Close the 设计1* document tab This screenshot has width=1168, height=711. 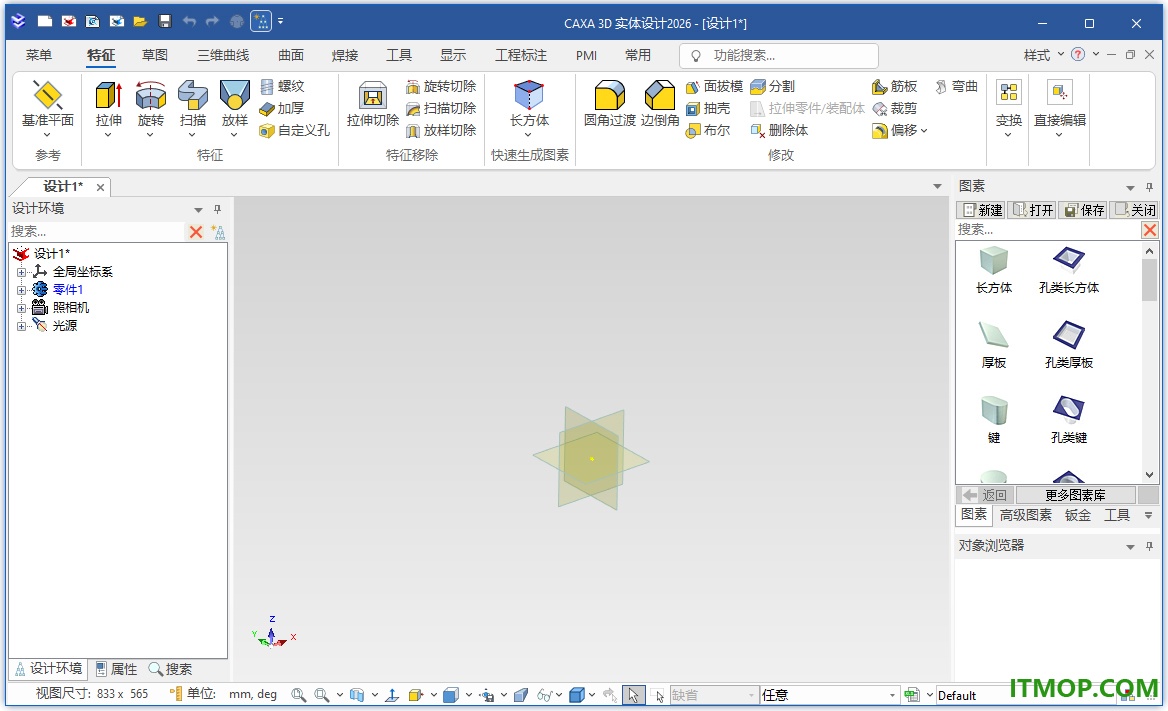101,188
